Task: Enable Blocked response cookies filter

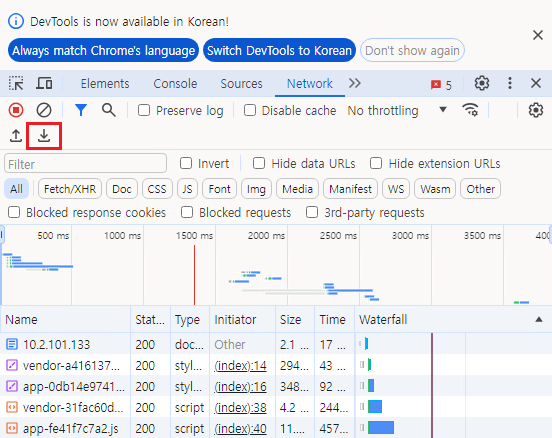Action: 14,212
